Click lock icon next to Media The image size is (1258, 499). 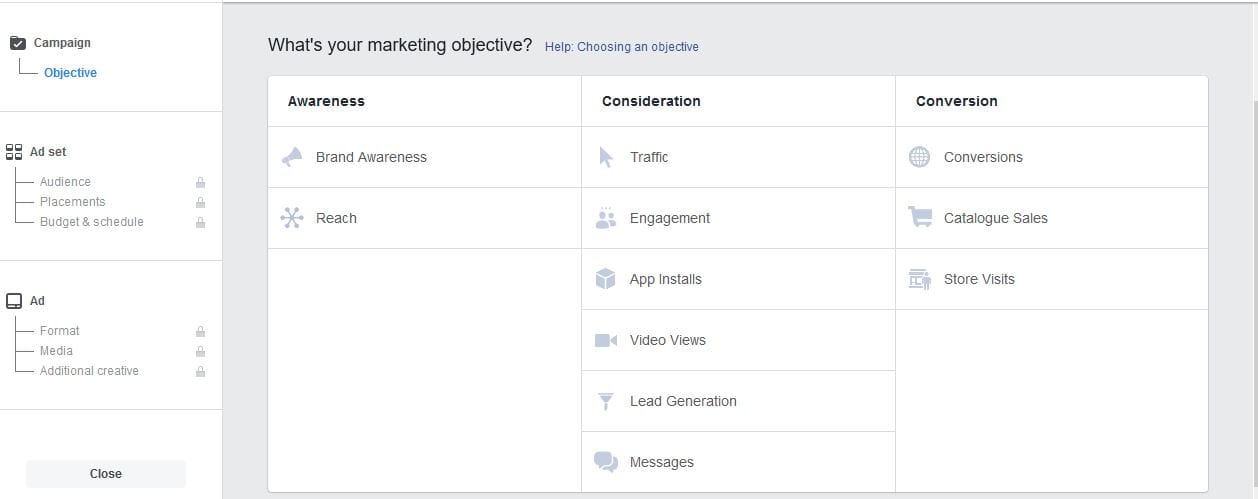tap(201, 351)
